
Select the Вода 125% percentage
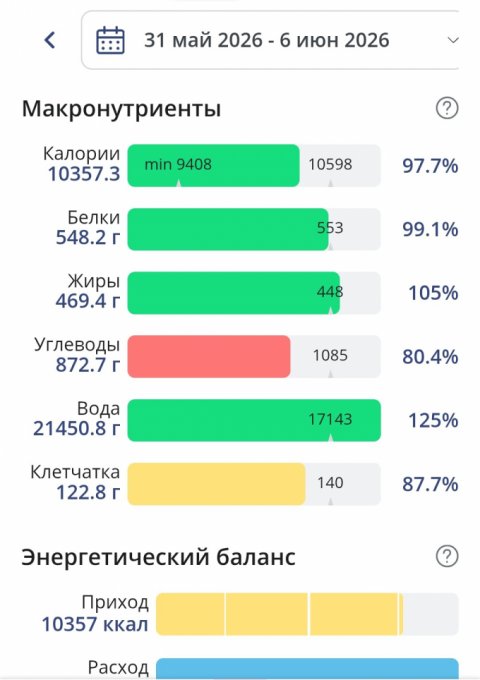tap(433, 421)
